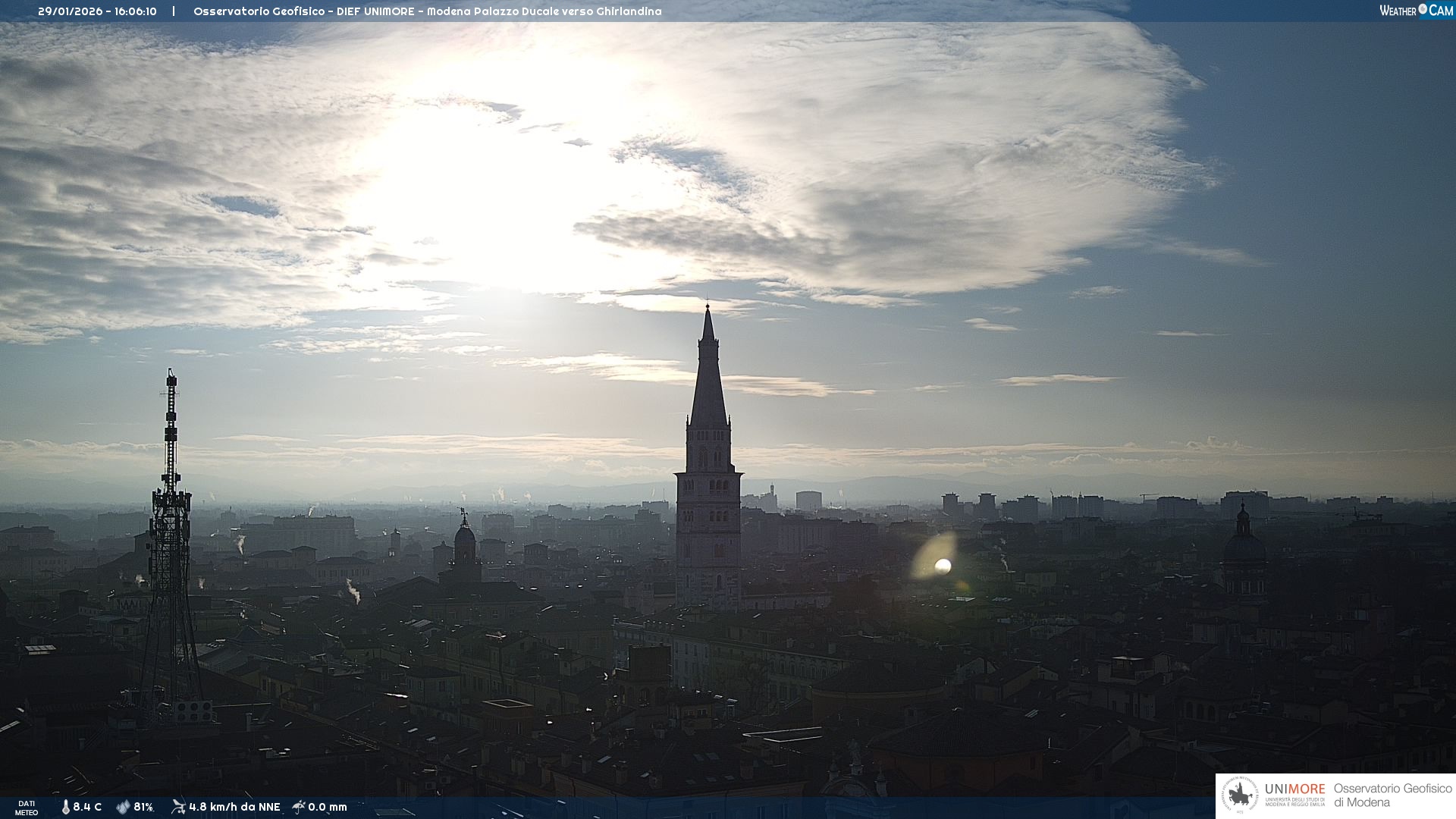The image size is (1456, 819).
Task: Click the WeatherCam camera lens icon
Action: click(1423, 9)
